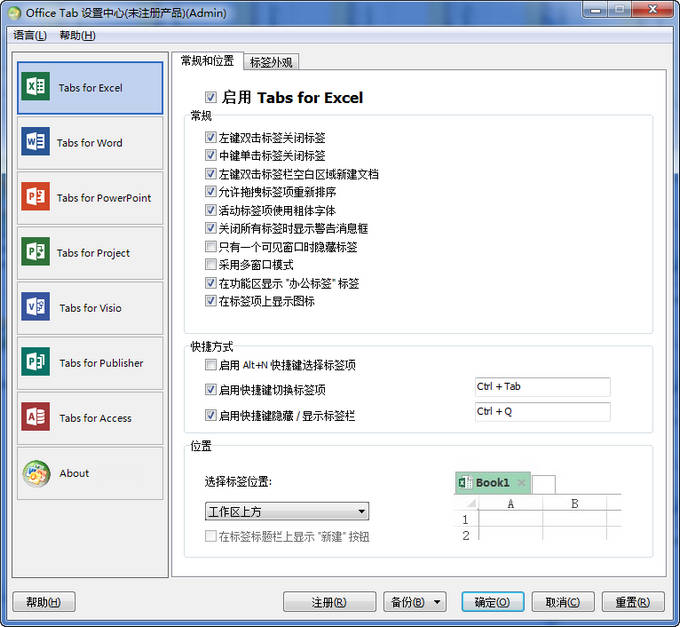This screenshot has height=627, width=680.
Task: Toggle 启用快捷键切换标签项 checkbox
Action: click(211, 390)
